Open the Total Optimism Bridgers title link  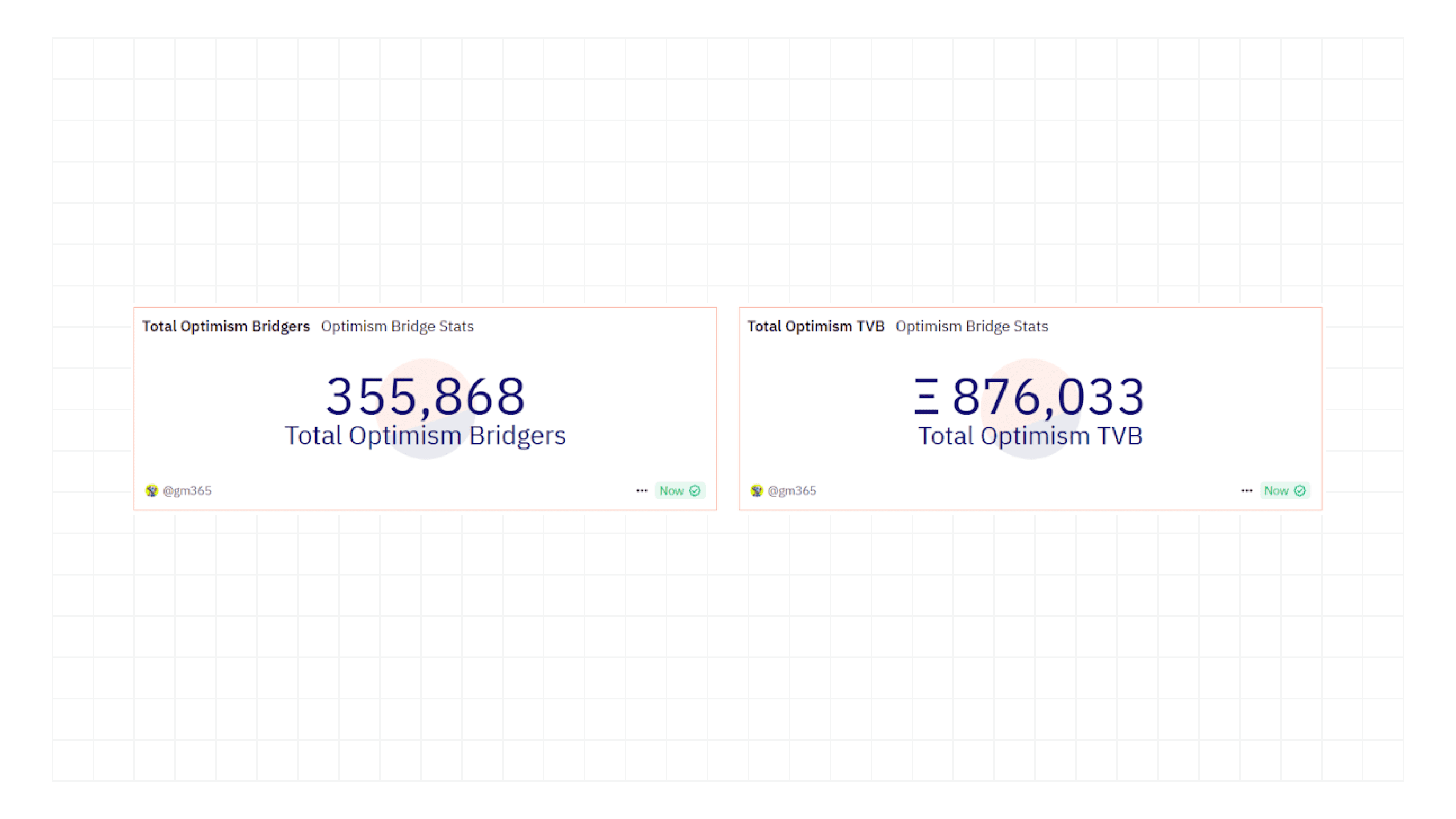pos(226,326)
